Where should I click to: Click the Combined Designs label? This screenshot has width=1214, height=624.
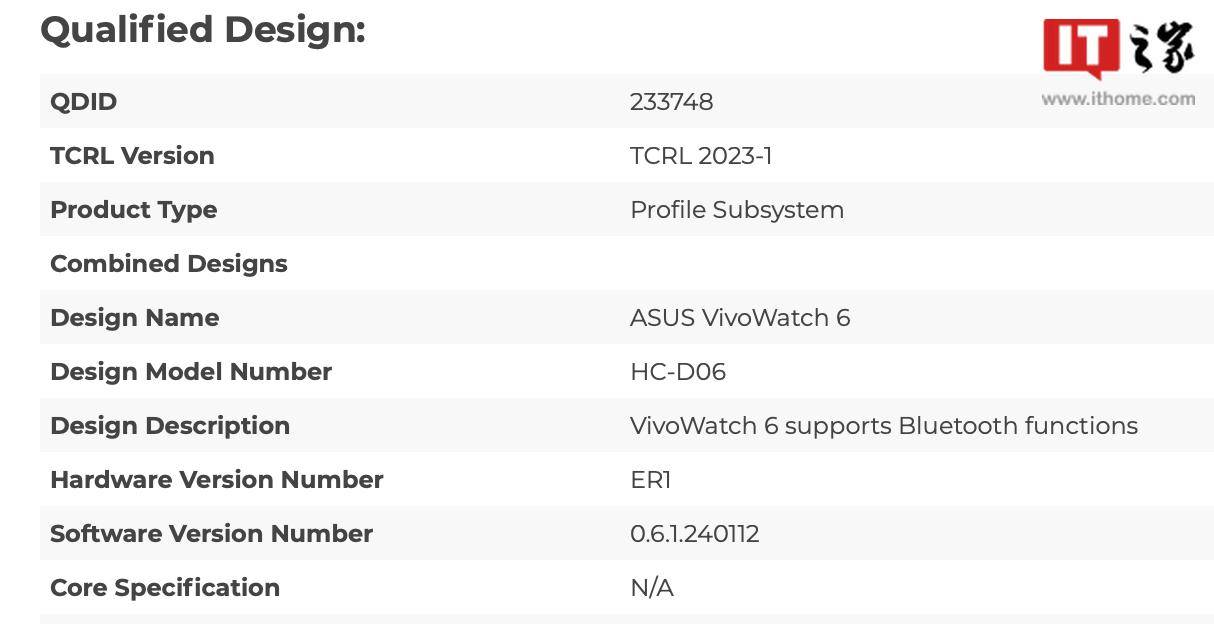(169, 264)
